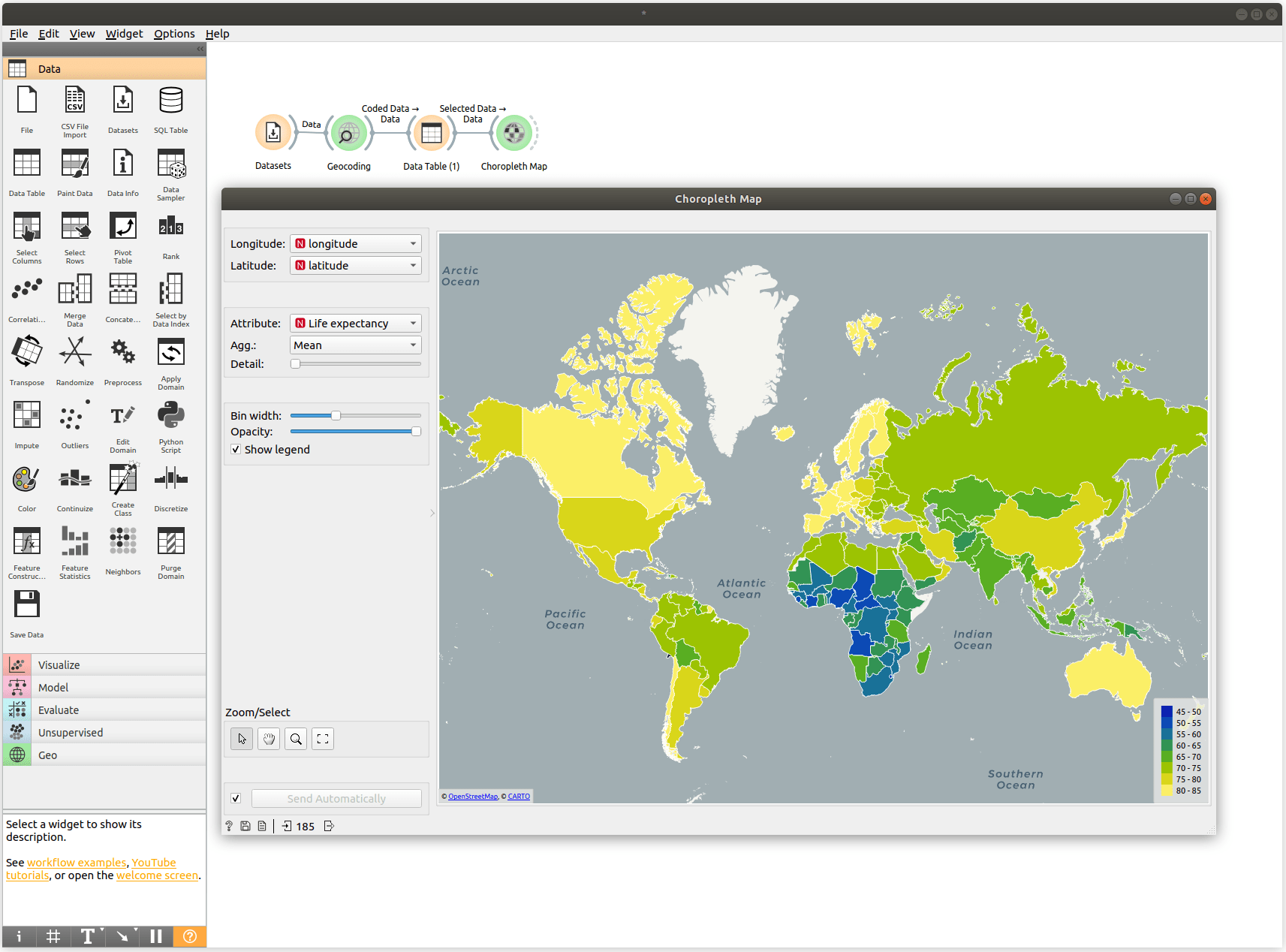Open the Agg. Mean dropdown

click(355, 345)
